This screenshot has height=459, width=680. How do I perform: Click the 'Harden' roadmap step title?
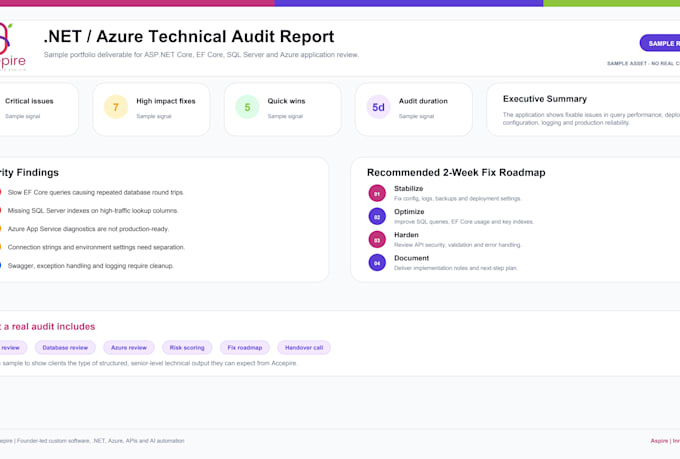click(x=406, y=235)
